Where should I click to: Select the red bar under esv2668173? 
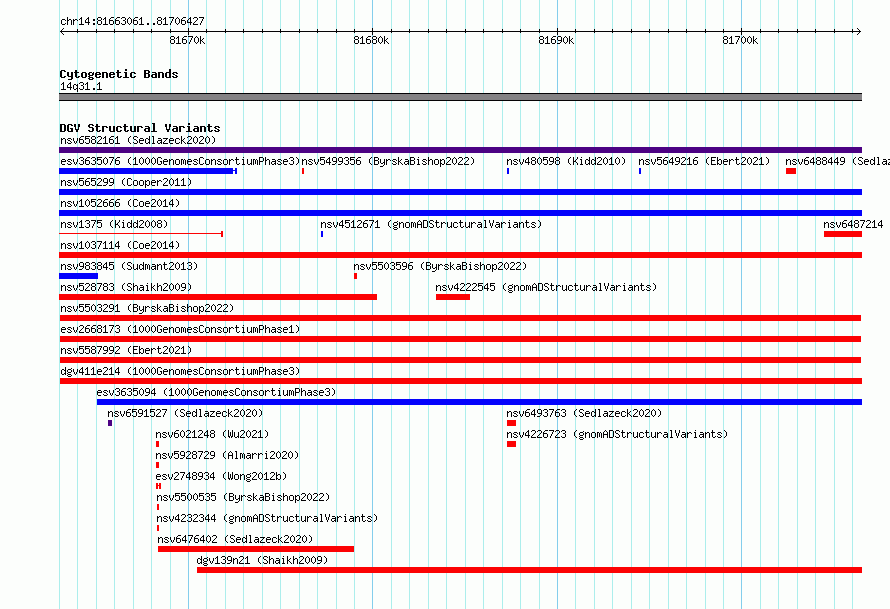[460, 339]
